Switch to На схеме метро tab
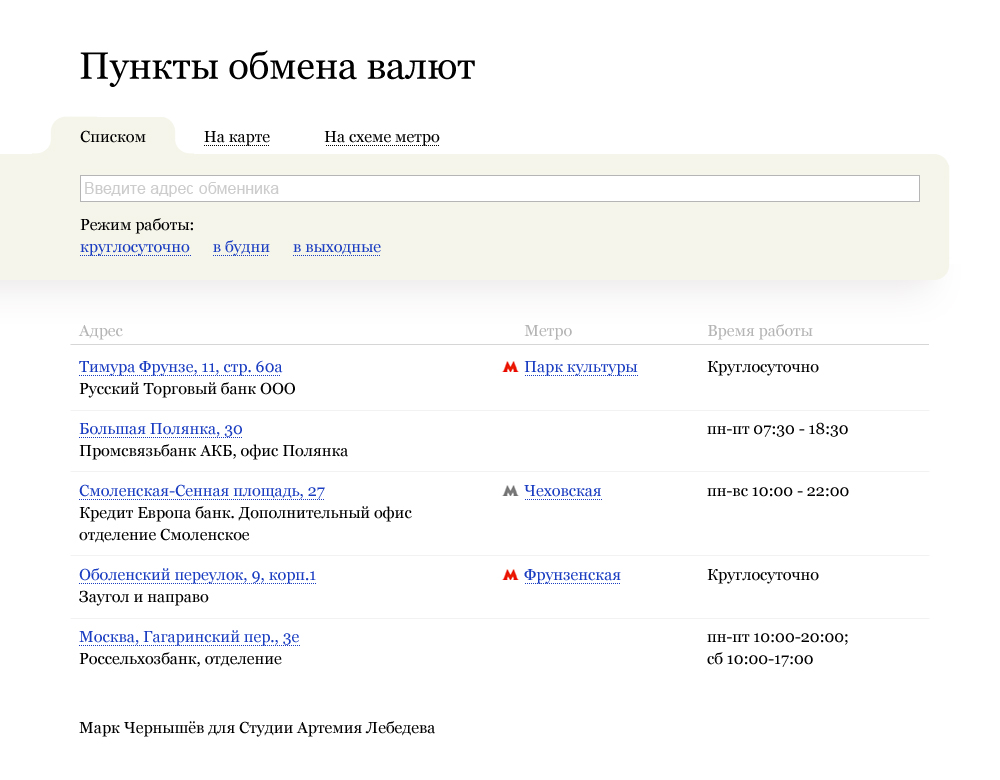The image size is (1000, 780). click(382, 137)
